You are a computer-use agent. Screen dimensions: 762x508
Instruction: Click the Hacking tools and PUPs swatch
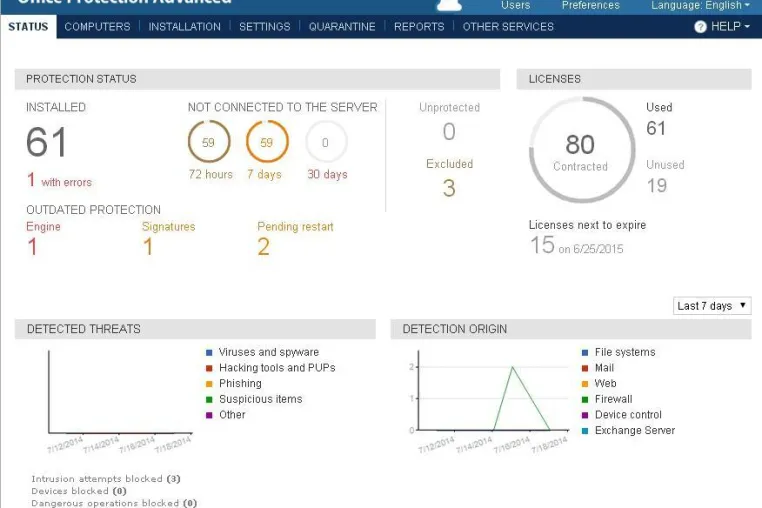pyautogui.click(x=209, y=368)
